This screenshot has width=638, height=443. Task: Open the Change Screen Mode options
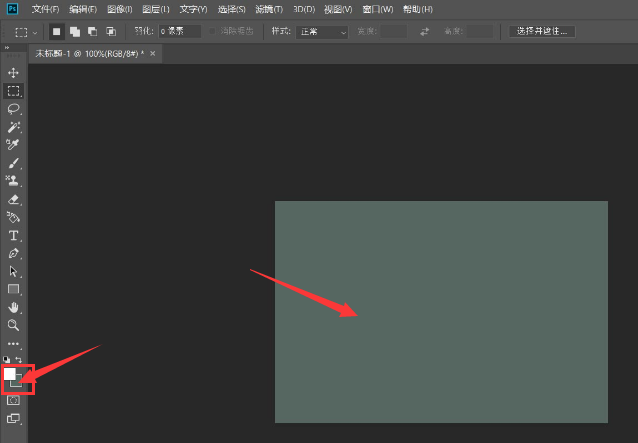14,418
